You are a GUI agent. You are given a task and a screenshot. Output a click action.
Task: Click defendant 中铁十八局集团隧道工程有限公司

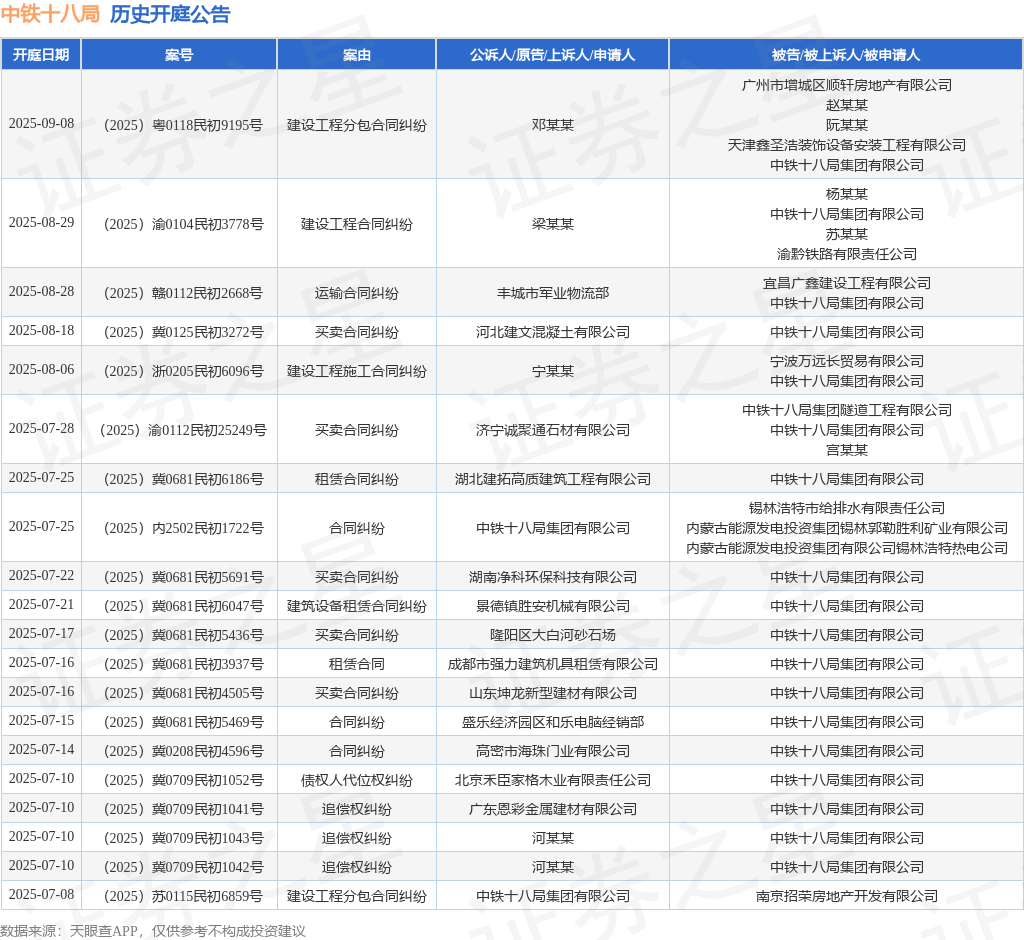click(x=846, y=410)
